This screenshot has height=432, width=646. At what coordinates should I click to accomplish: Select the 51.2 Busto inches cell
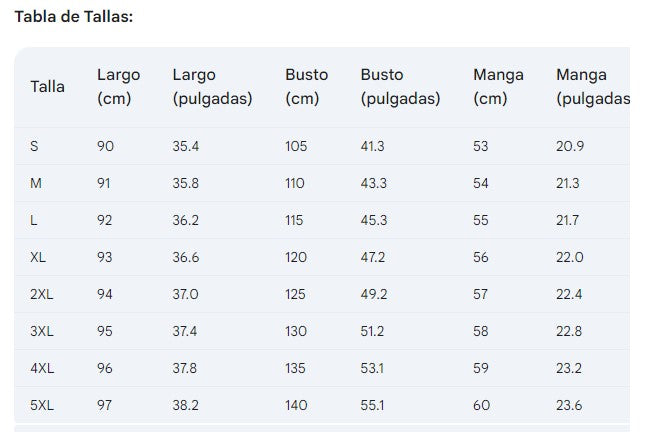coord(373,331)
